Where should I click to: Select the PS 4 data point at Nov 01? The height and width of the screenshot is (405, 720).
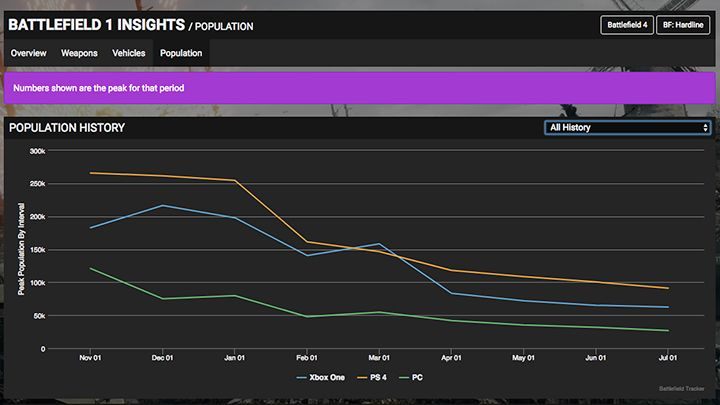90,173
